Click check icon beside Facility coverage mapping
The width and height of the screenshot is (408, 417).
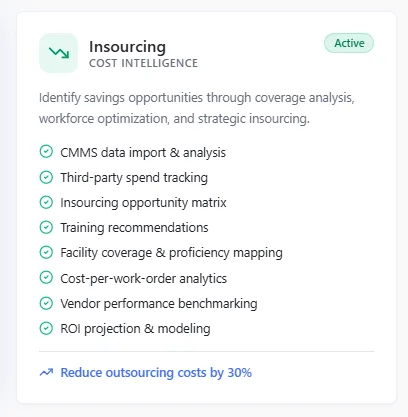(46, 252)
